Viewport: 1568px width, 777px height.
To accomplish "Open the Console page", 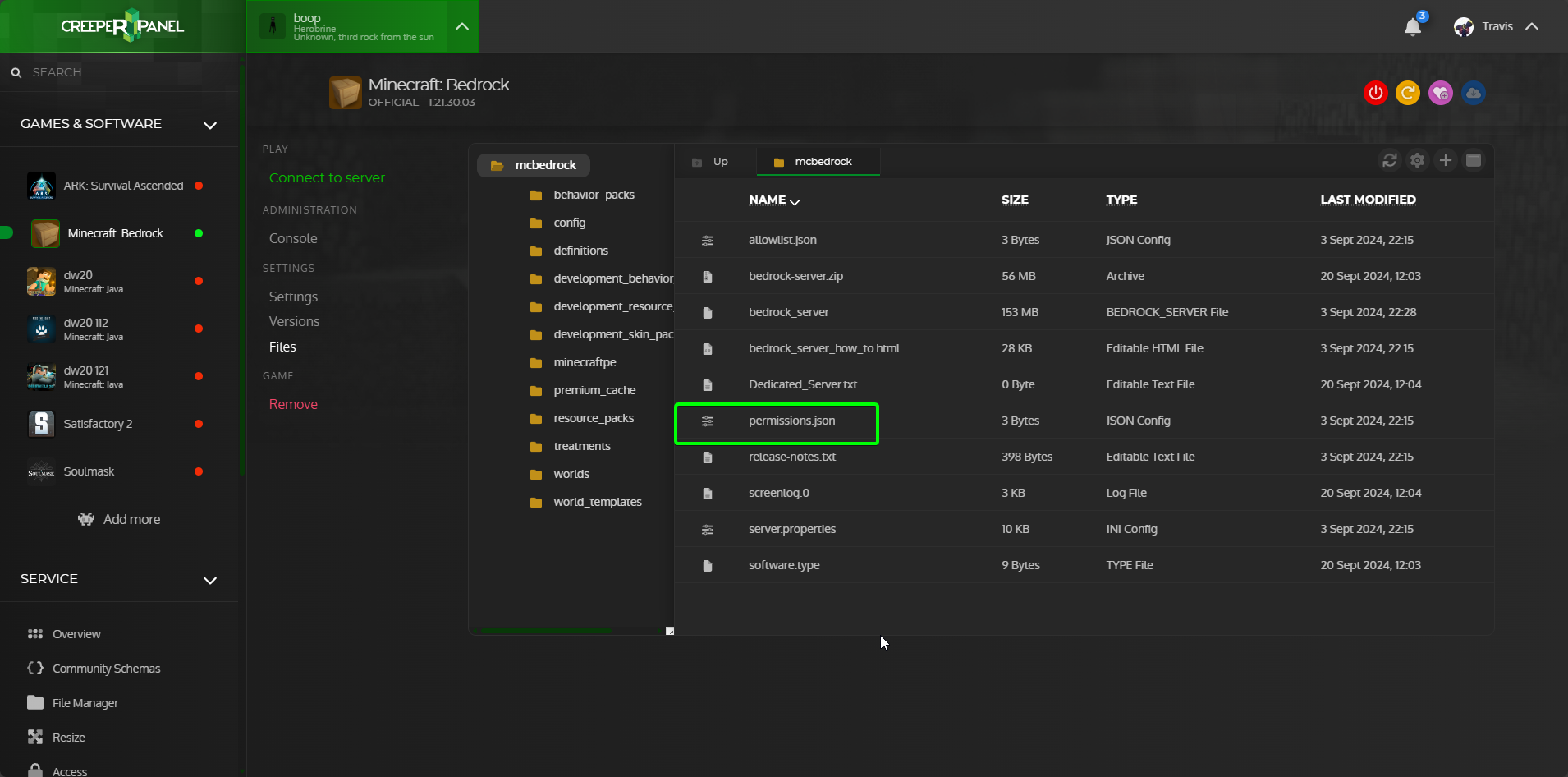I will pyautogui.click(x=293, y=238).
